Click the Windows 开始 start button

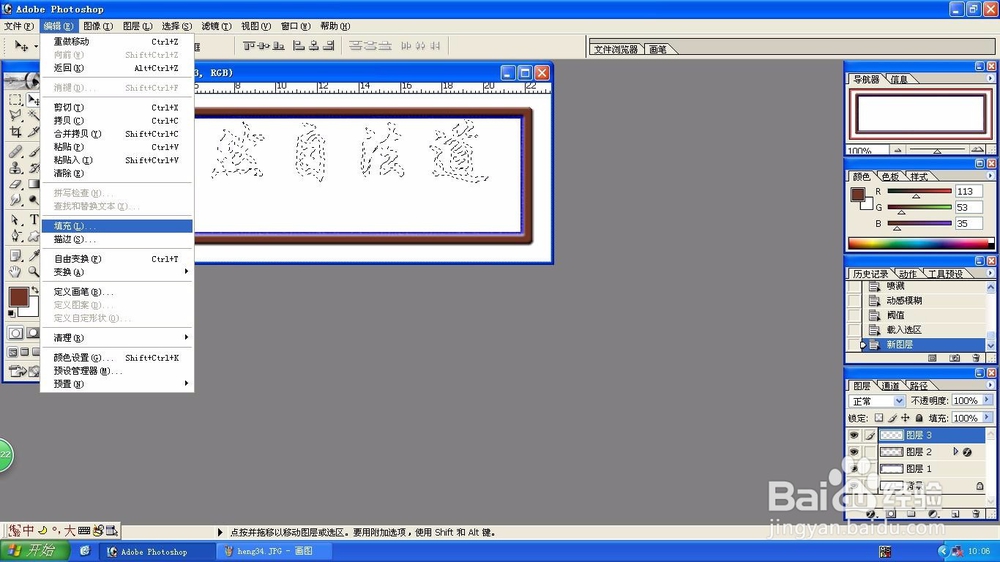click(35, 551)
